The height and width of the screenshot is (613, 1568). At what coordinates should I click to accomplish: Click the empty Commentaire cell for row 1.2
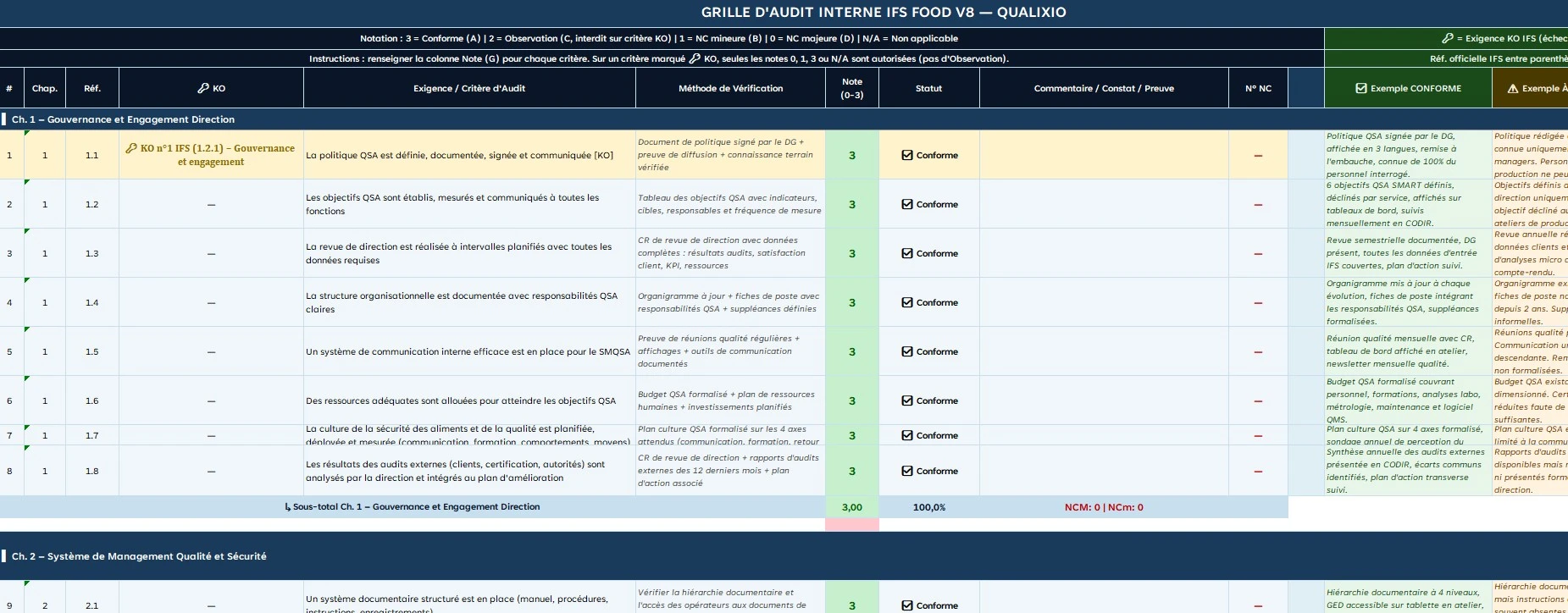click(1104, 204)
